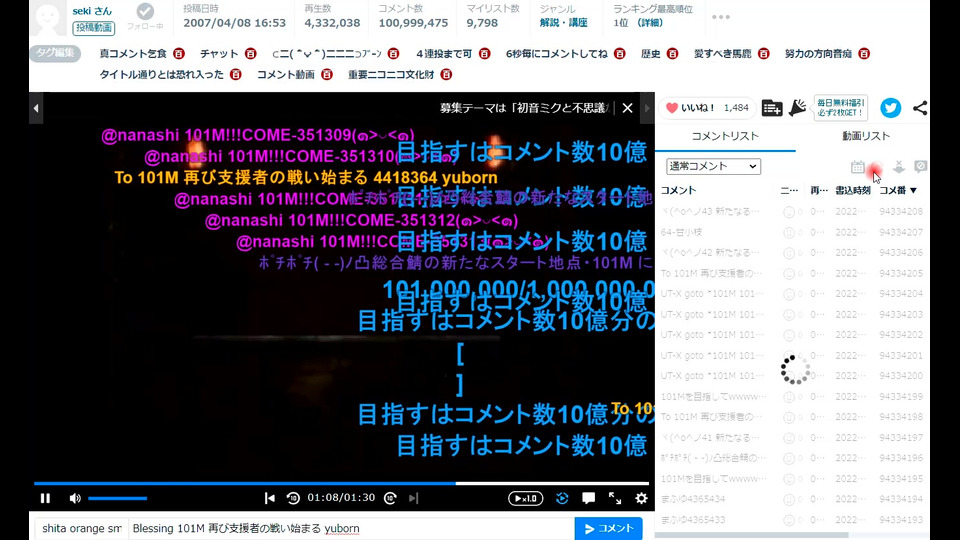Skip to next video button
The image size is (960, 540).
coord(413,498)
